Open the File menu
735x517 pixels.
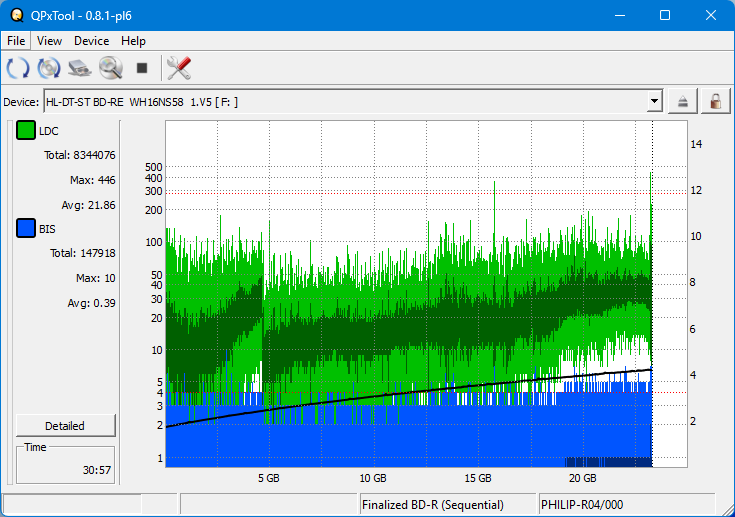coord(17,41)
